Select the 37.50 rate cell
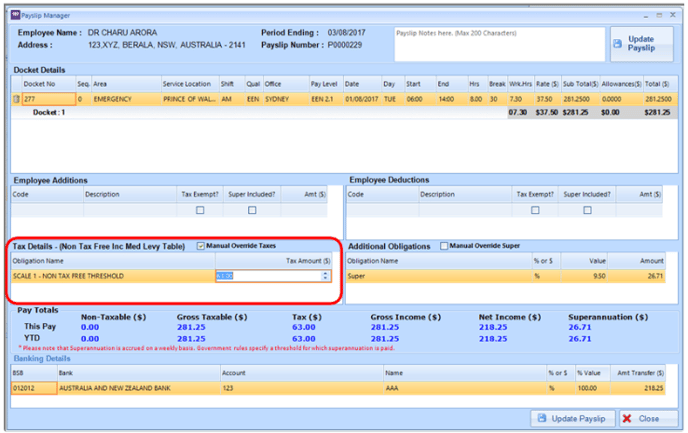 pyautogui.click(x=547, y=99)
